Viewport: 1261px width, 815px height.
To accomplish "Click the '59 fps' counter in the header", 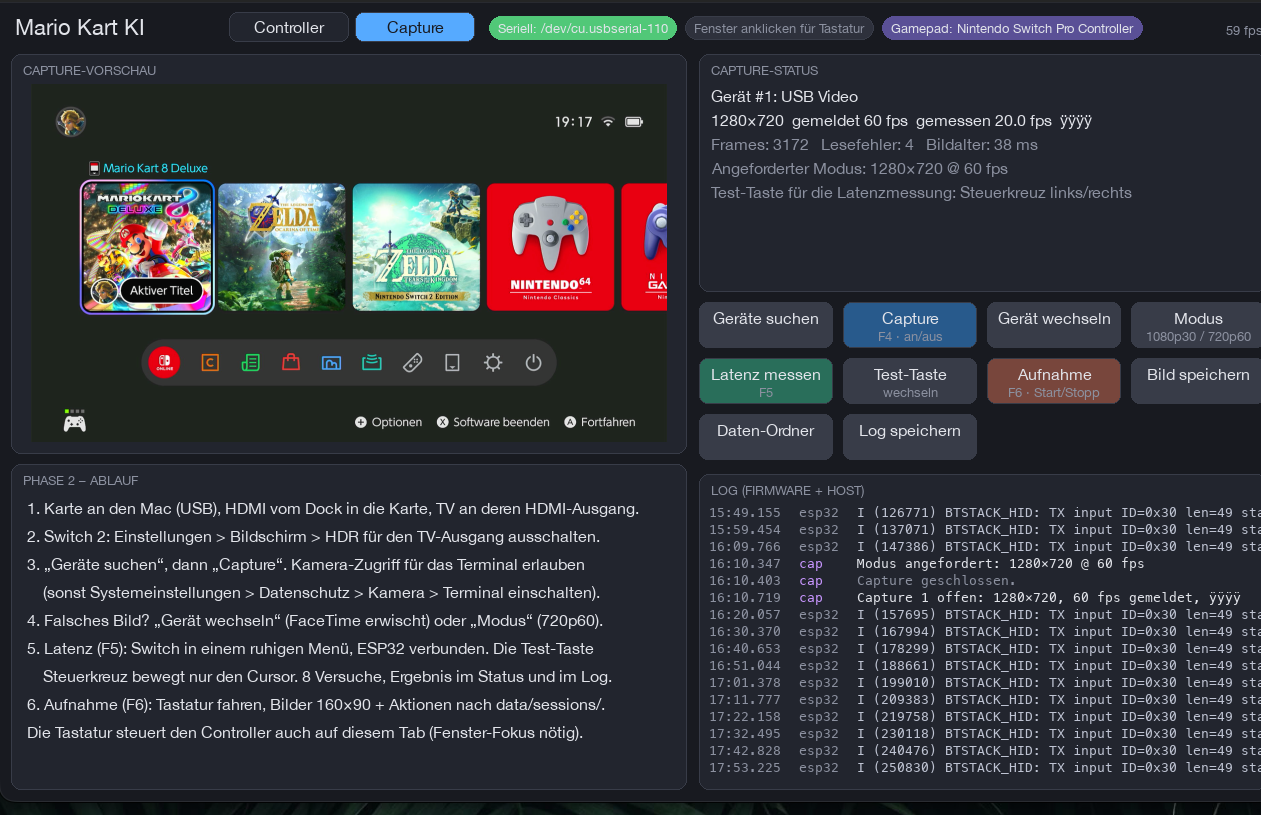I will point(1243,31).
